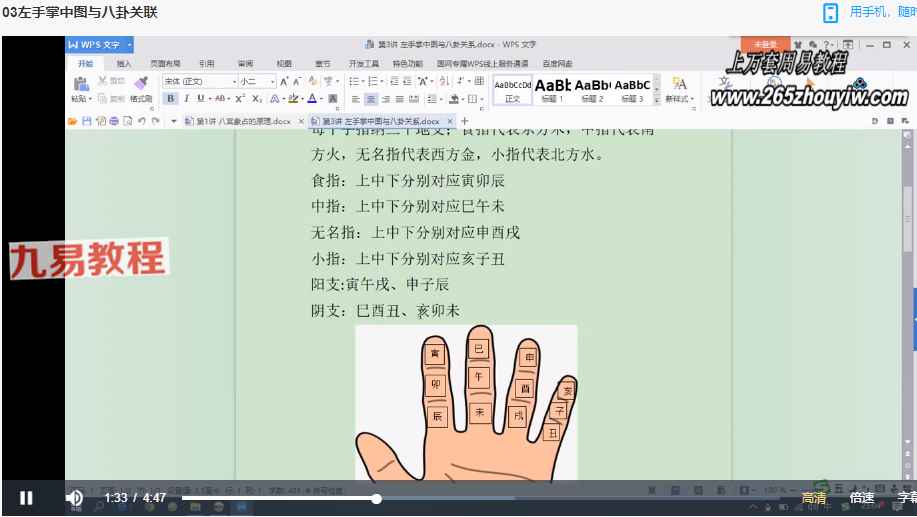Click the increase font size icon
This screenshot has height=517, width=917.
[x=284, y=81]
